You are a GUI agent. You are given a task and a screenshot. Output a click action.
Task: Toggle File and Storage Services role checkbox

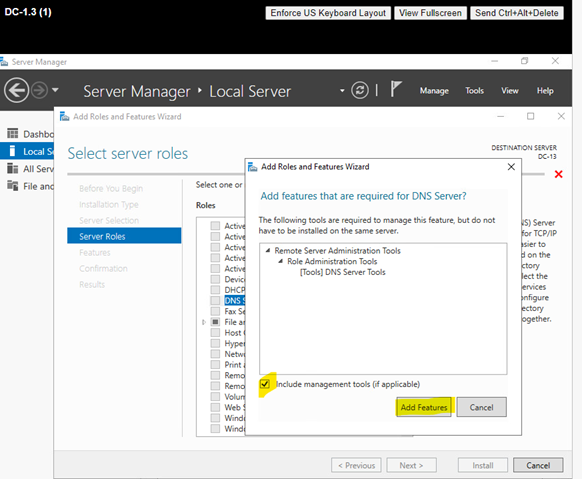click(x=215, y=322)
